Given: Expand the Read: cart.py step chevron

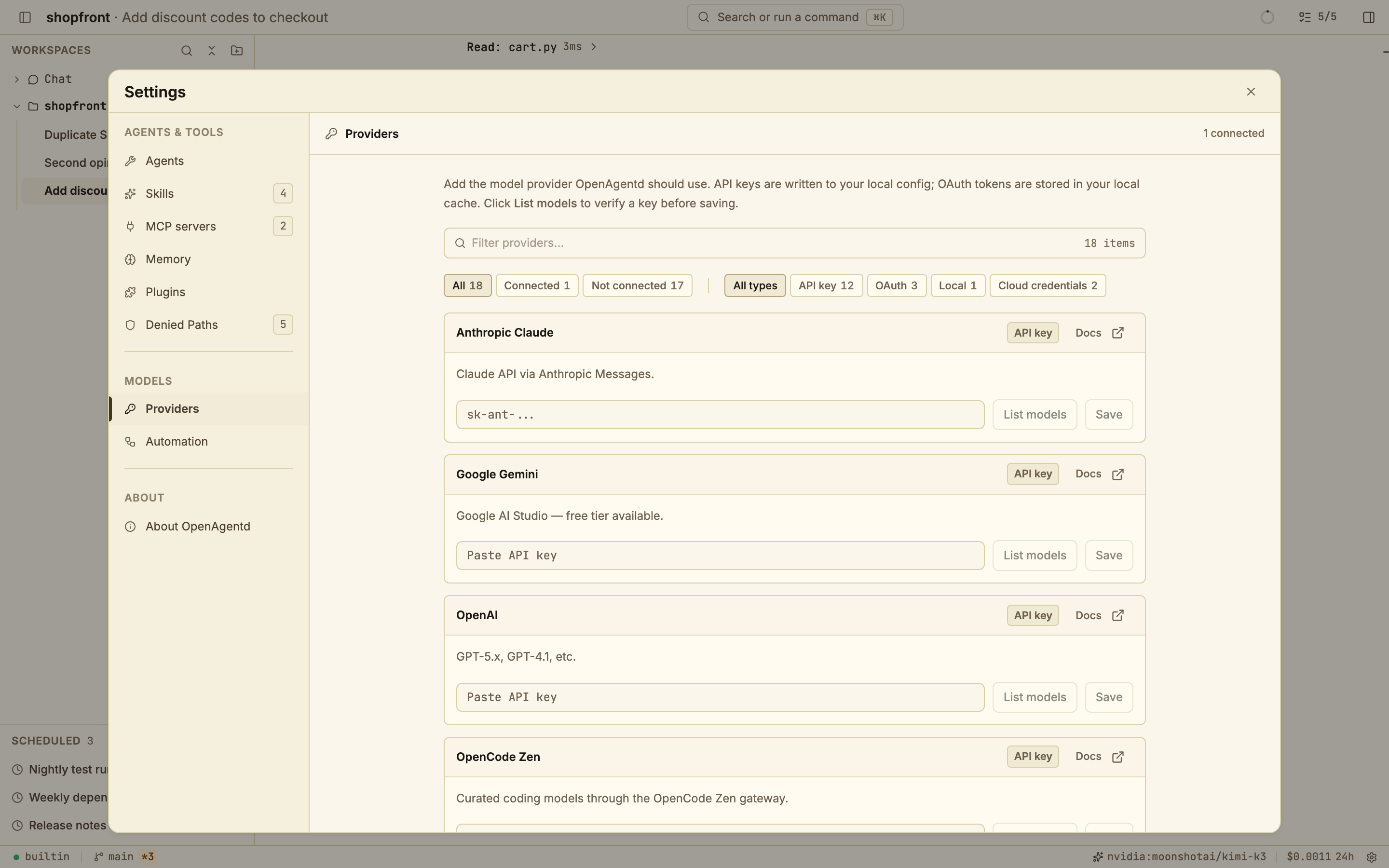Looking at the screenshot, I should (x=594, y=47).
